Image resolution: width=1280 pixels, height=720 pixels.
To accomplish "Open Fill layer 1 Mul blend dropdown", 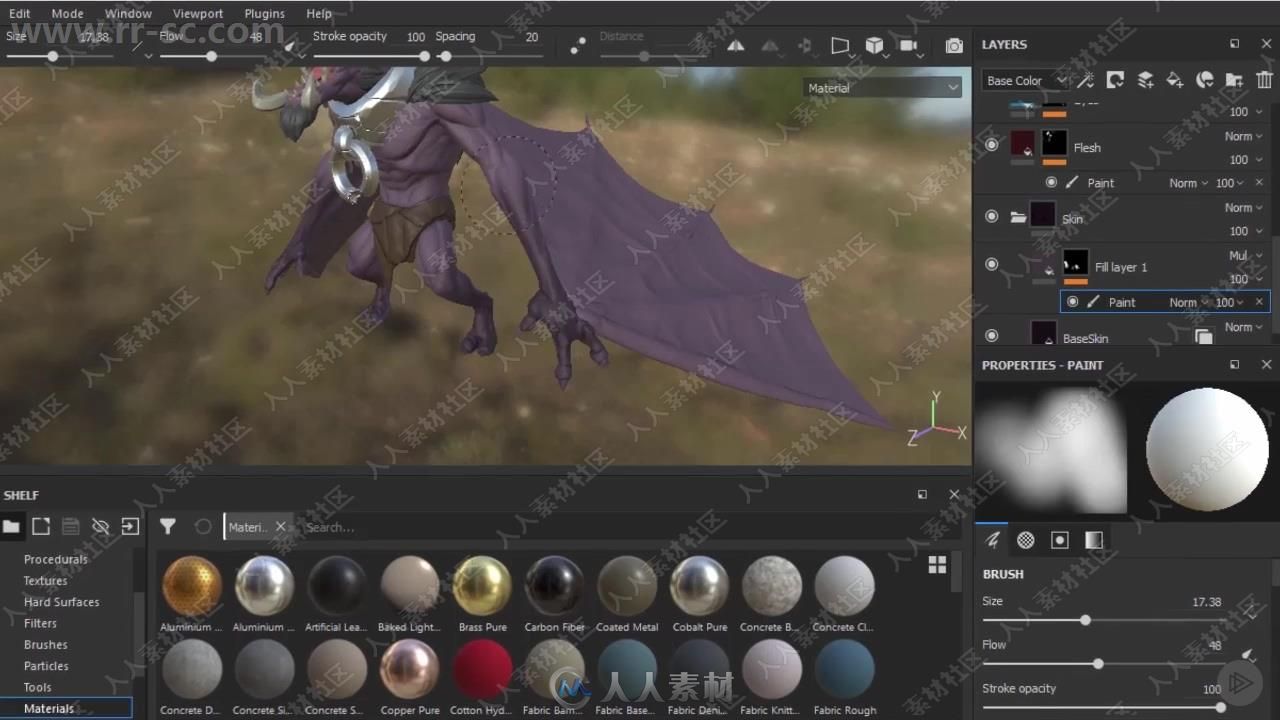I will coord(1245,255).
